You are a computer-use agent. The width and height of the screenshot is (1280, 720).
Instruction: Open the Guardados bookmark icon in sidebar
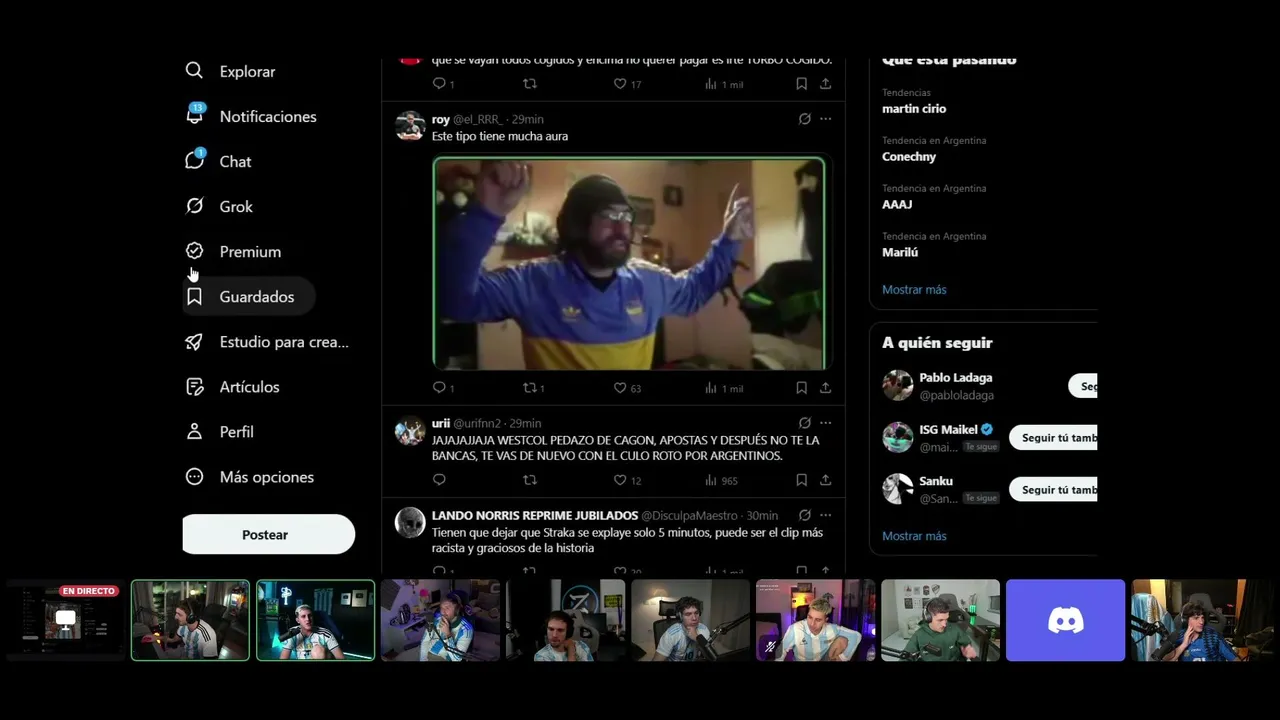[x=194, y=296]
